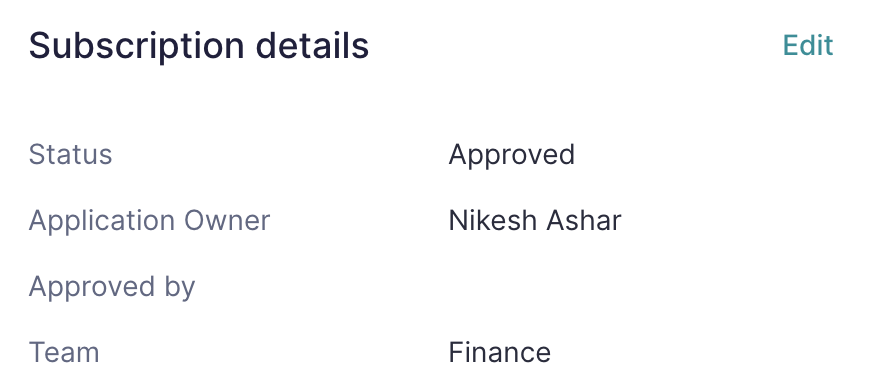Select the Finance team value
The width and height of the screenshot is (874, 390).
point(499,353)
